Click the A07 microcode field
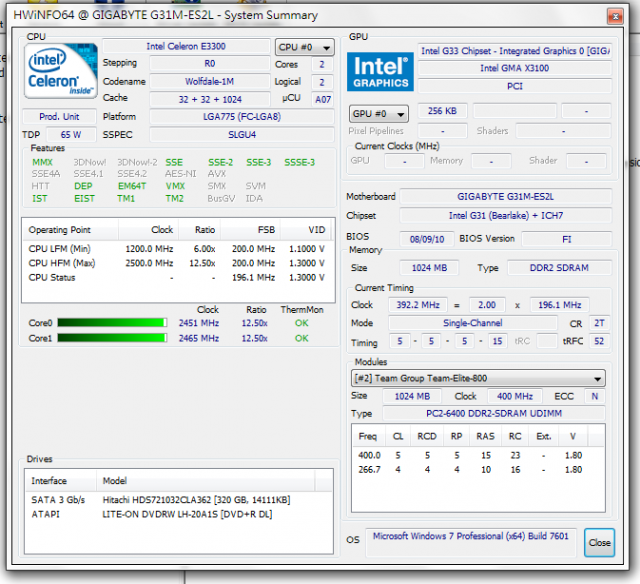640x584 pixels. (x=323, y=99)
